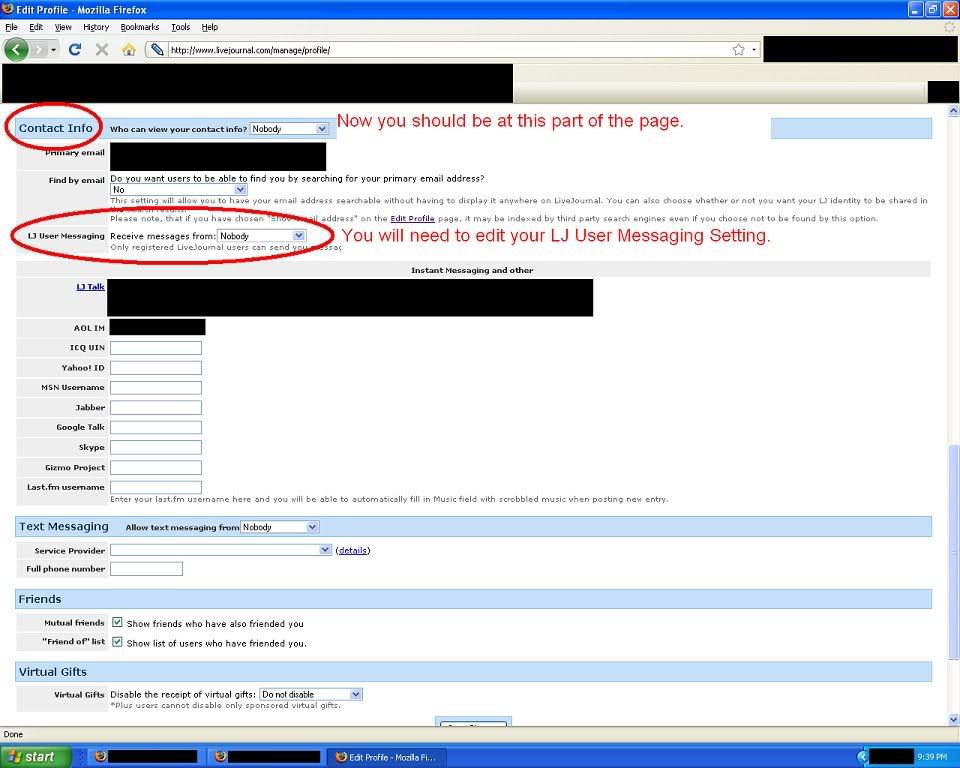
Task: Open the View menu
Action: (x=63, y=27)
